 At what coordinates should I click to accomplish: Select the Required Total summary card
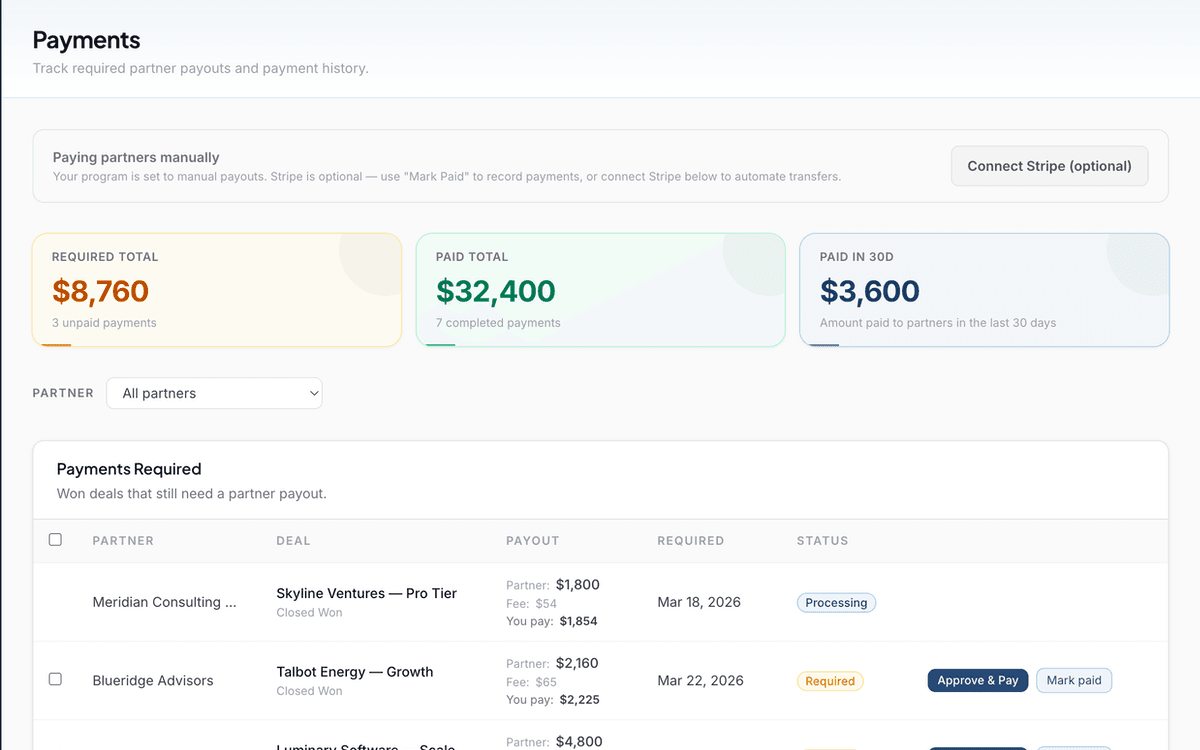217,290
